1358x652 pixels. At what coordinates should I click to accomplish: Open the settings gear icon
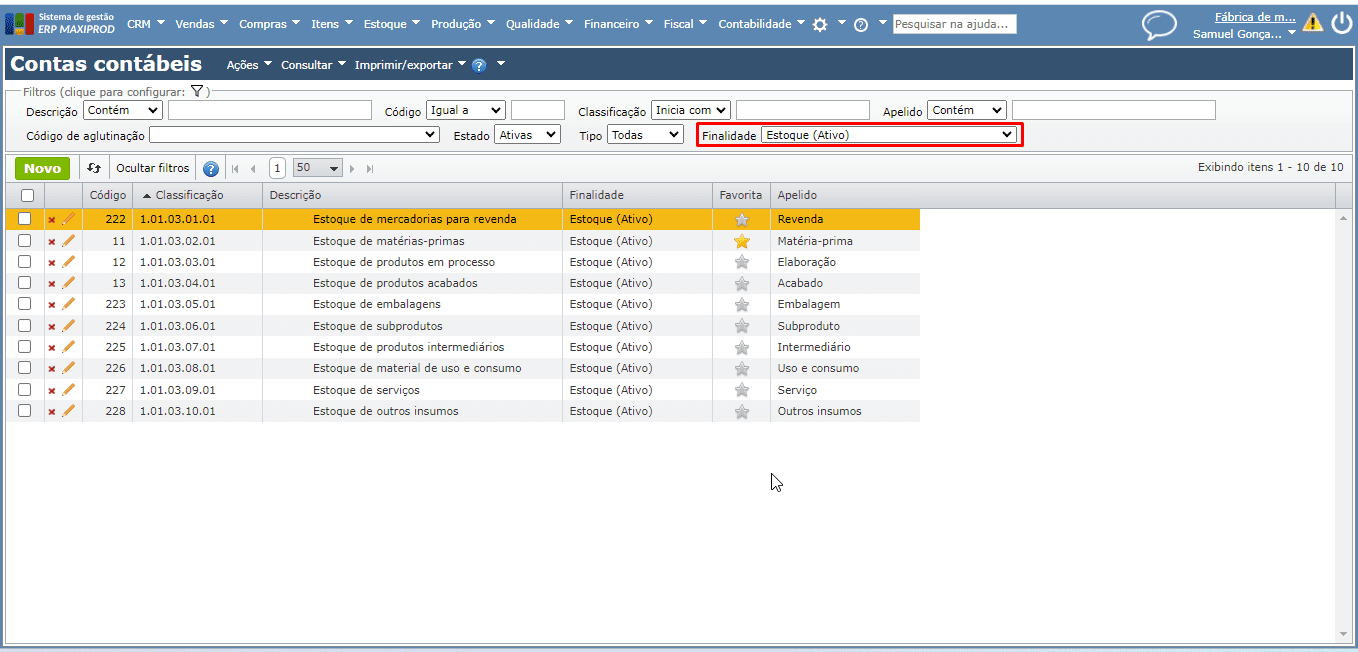point(820,25)
